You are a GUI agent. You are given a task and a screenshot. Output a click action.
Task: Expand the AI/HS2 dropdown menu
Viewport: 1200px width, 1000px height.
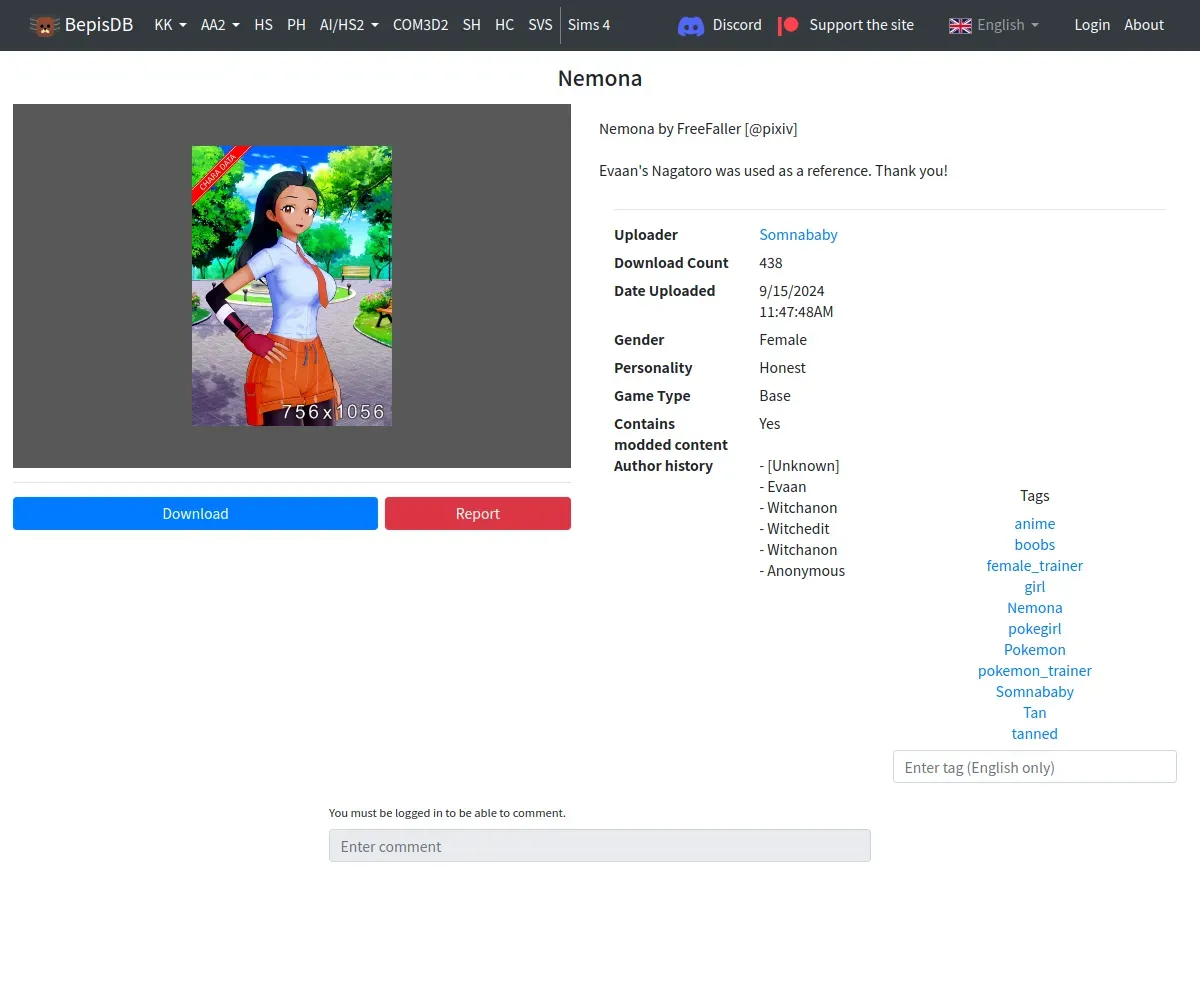click(349, 25)
